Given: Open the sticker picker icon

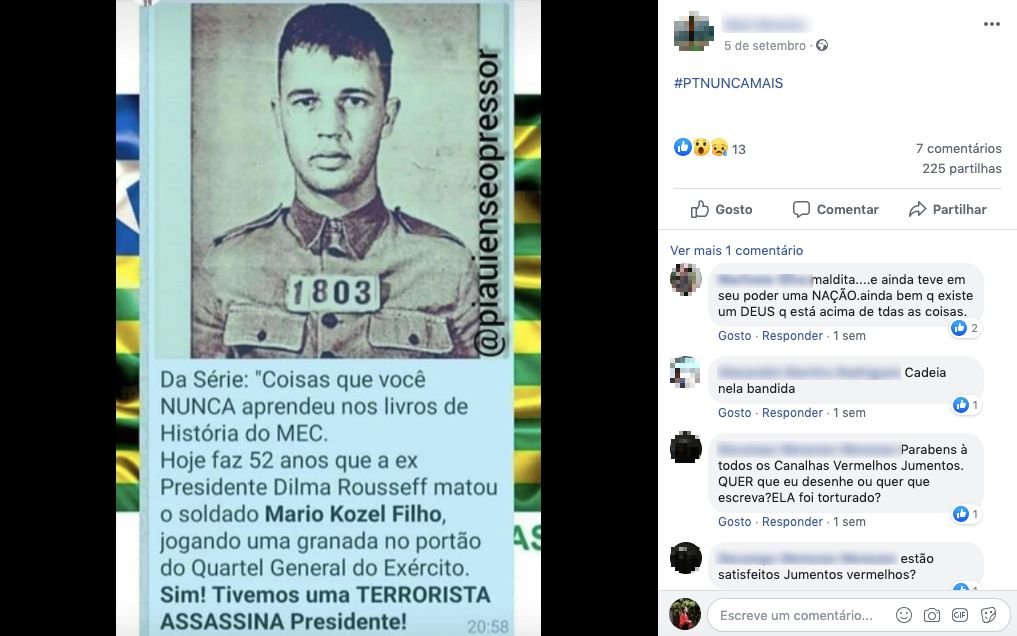Looking at the screenshot, I should click(988, 615).
